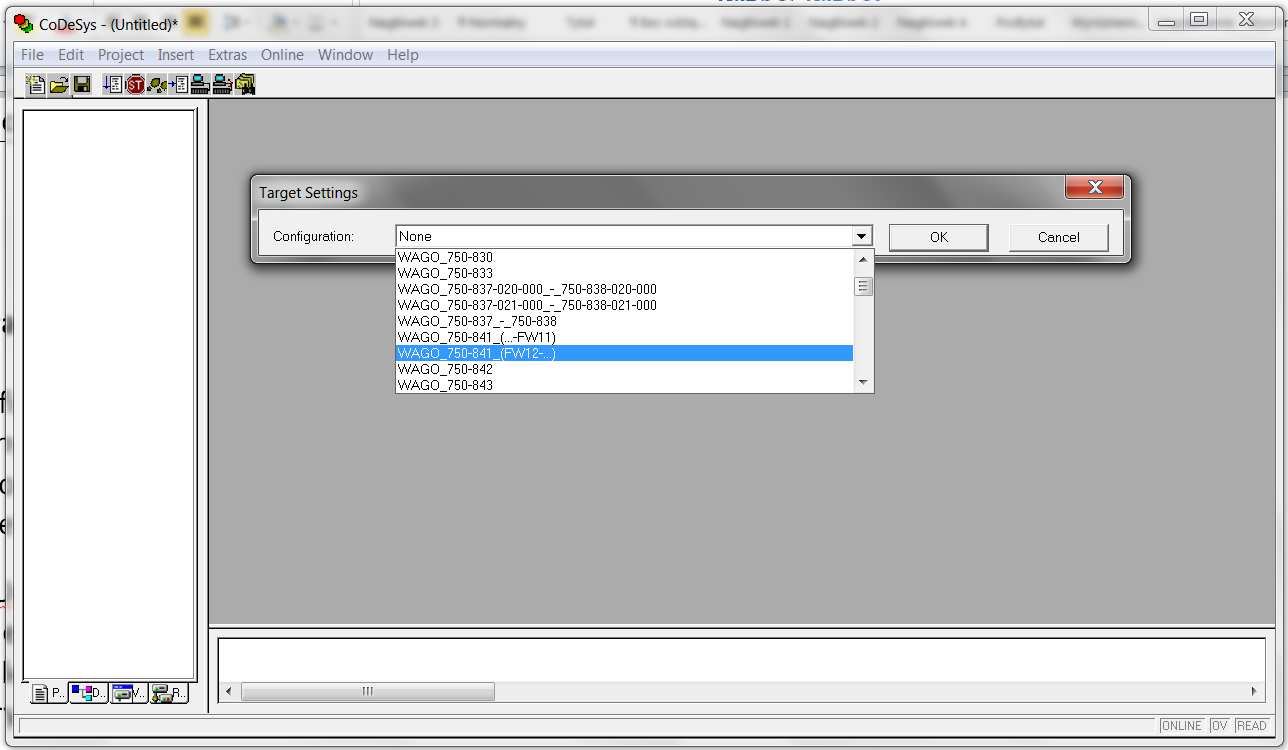Click the ONLINE status bar indicator
Screen dimensions: 1288x750
click(1181, 725)
